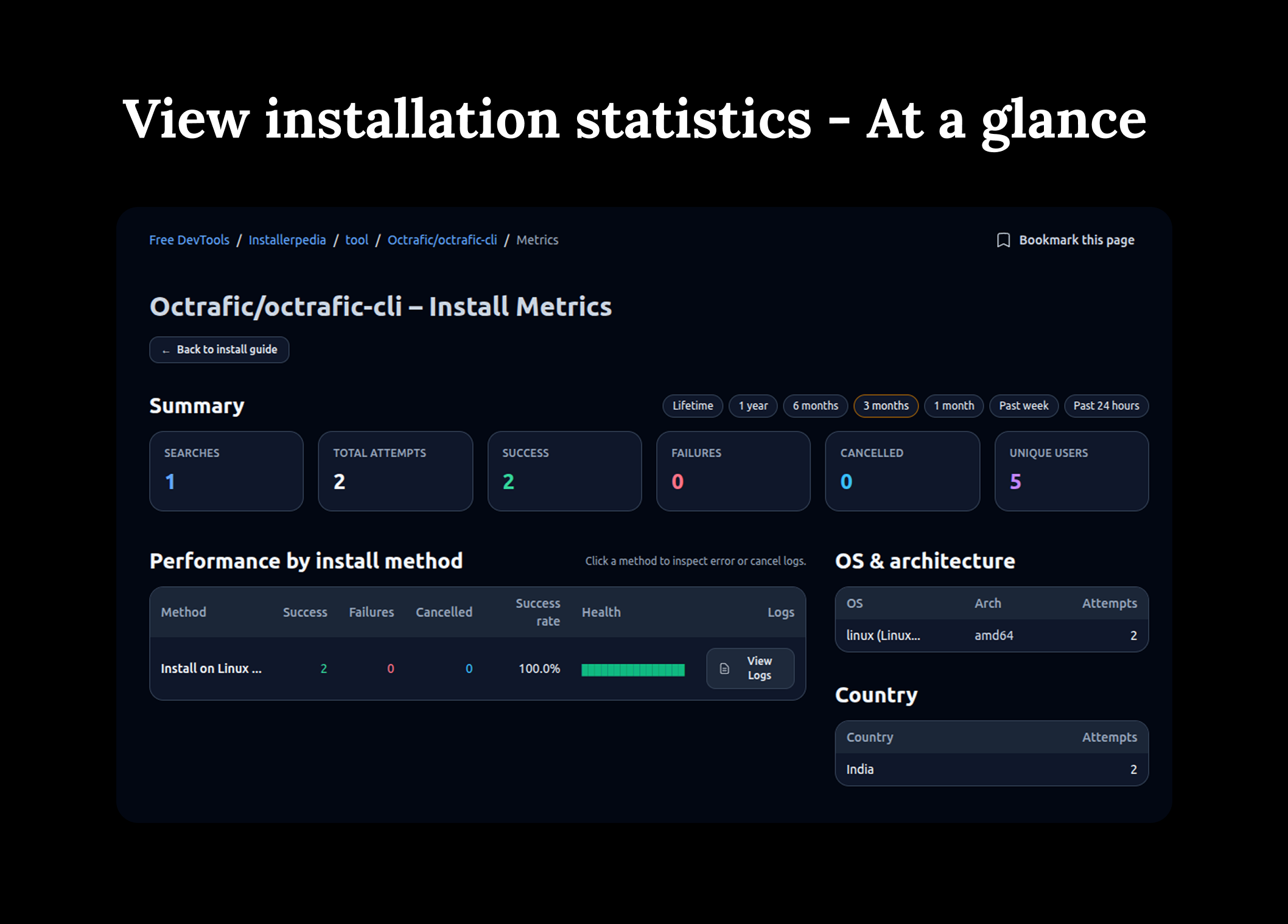Click the linux (Linux... OS cell

[x=883, y=635]
